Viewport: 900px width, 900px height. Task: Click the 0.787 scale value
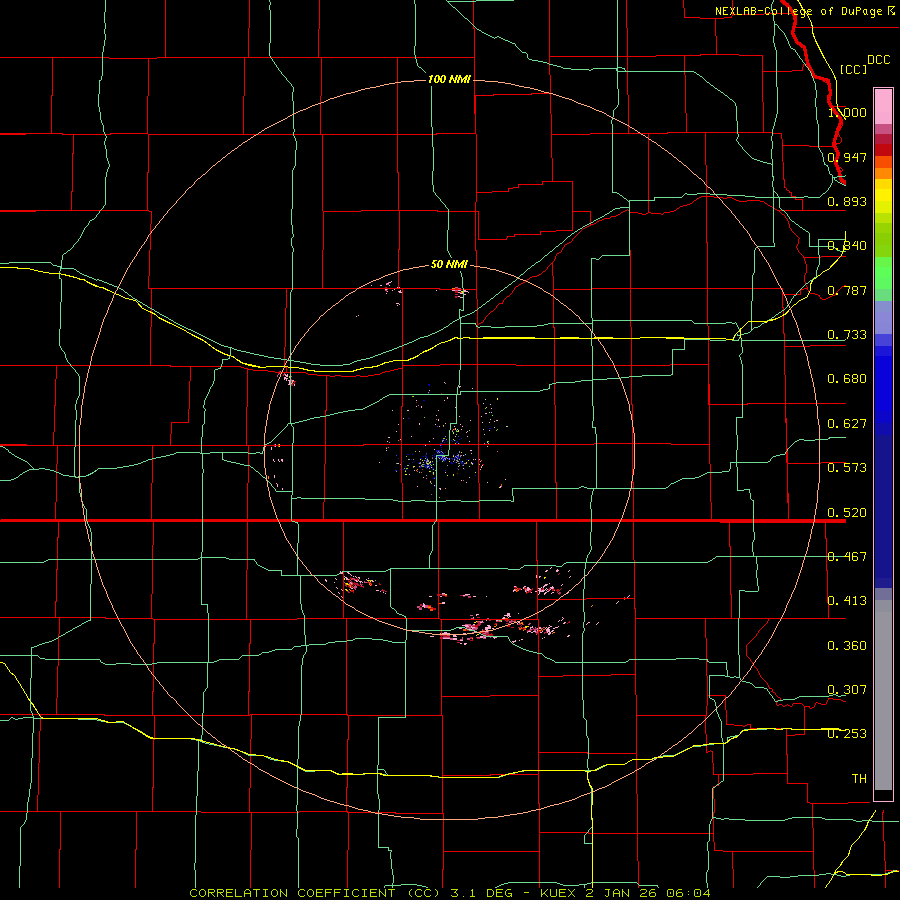tap(847, 290)
